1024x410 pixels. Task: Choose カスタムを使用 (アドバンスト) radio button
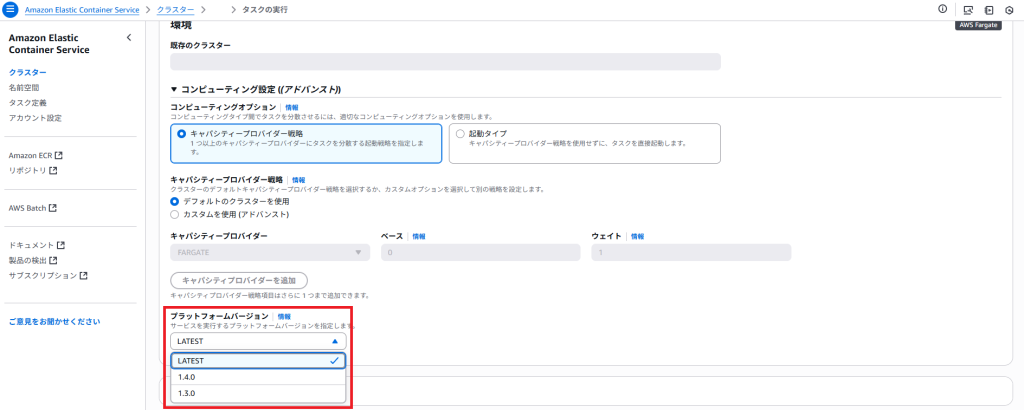tap(174, 214)
